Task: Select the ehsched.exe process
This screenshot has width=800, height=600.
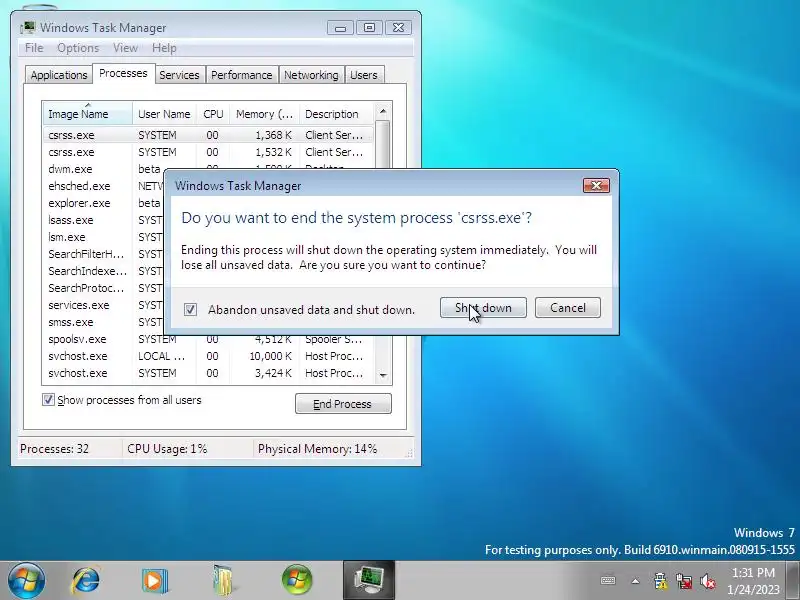Action: click(104, 186)
